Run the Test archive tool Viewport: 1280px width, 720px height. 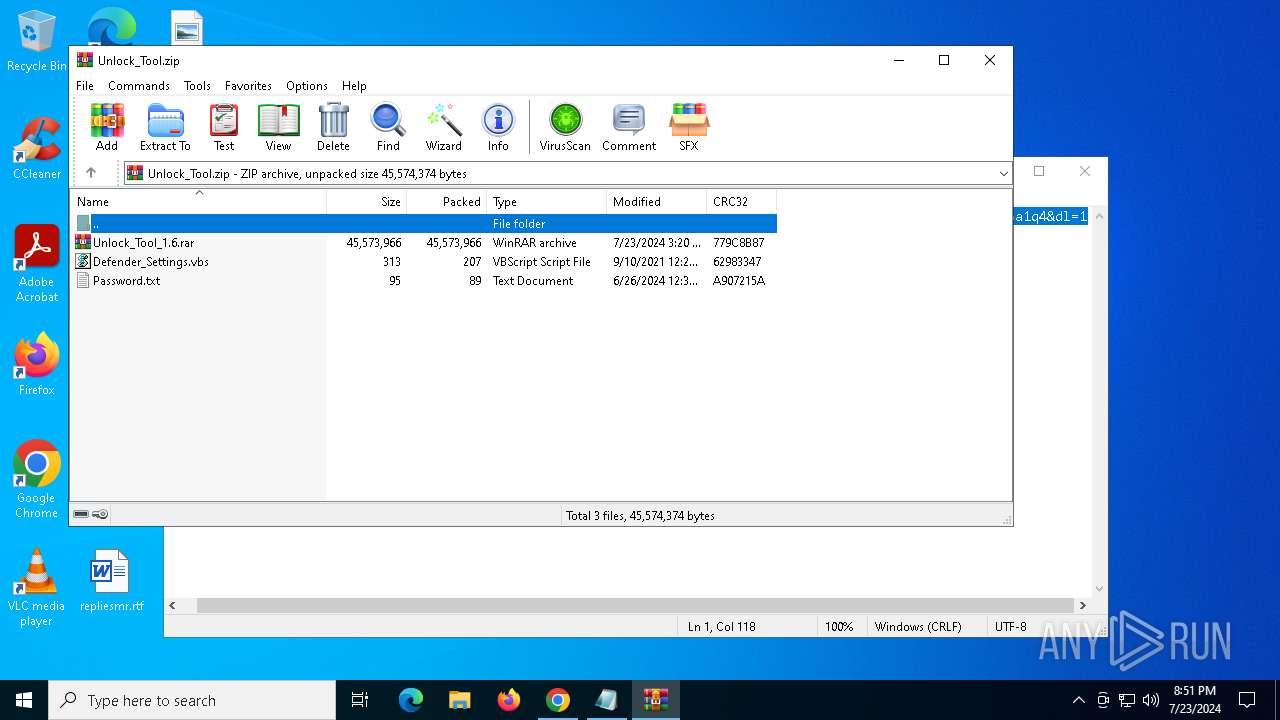[x=224, y=127]
